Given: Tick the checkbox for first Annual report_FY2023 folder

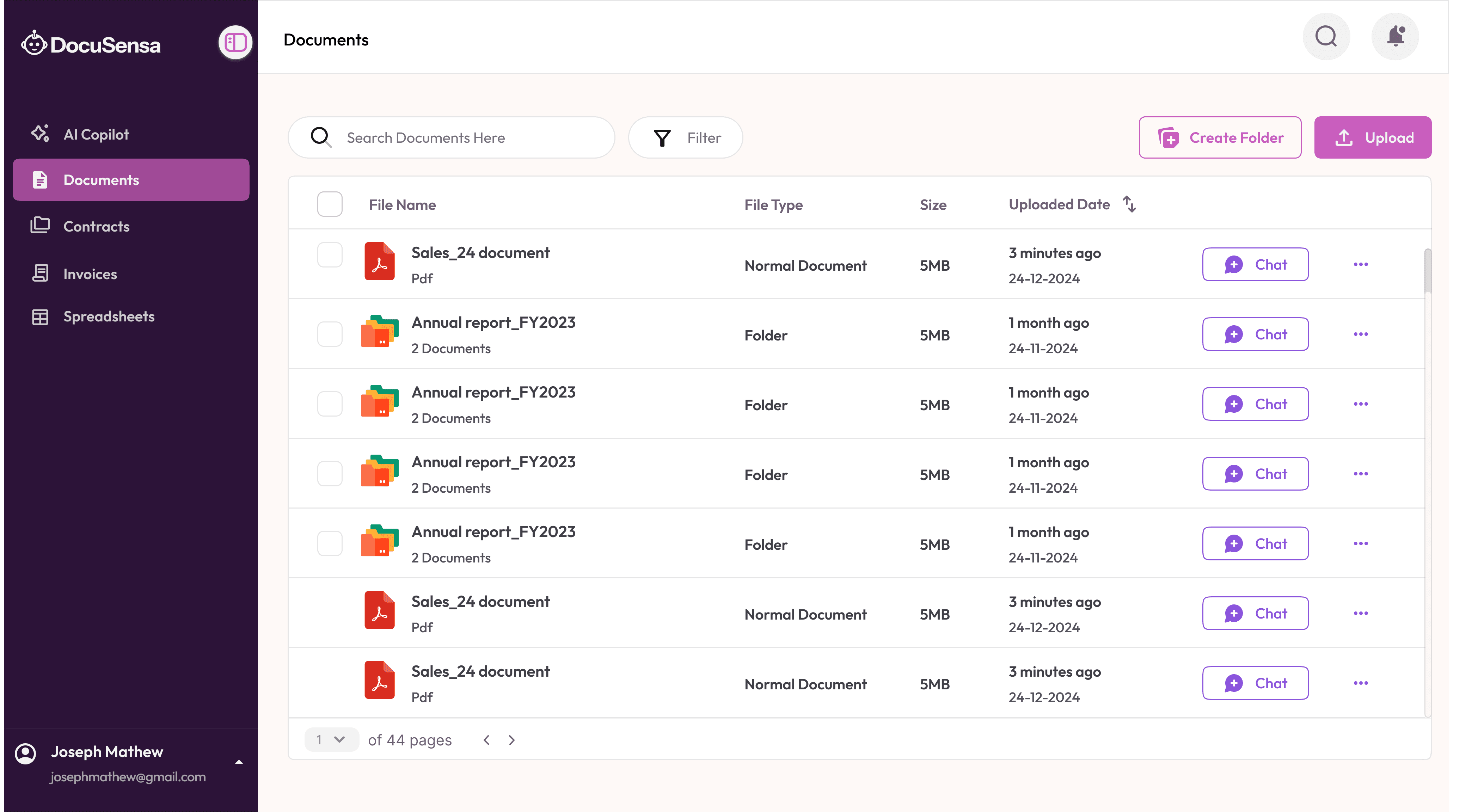Looking at the screenshot, I should pyautogui.click(x=330, y=334).
